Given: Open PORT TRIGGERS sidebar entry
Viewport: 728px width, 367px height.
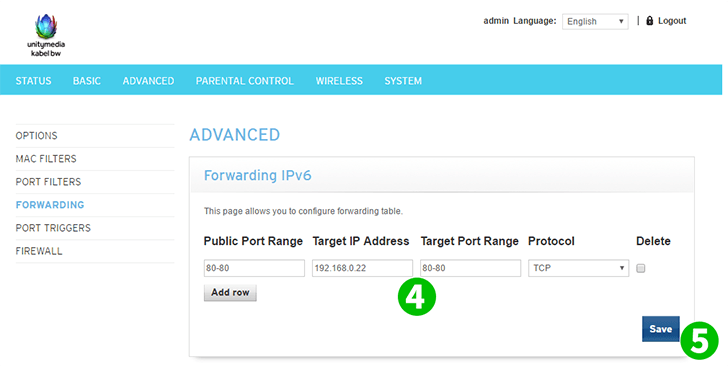Looking at the screenshot, I should point(53,228).
